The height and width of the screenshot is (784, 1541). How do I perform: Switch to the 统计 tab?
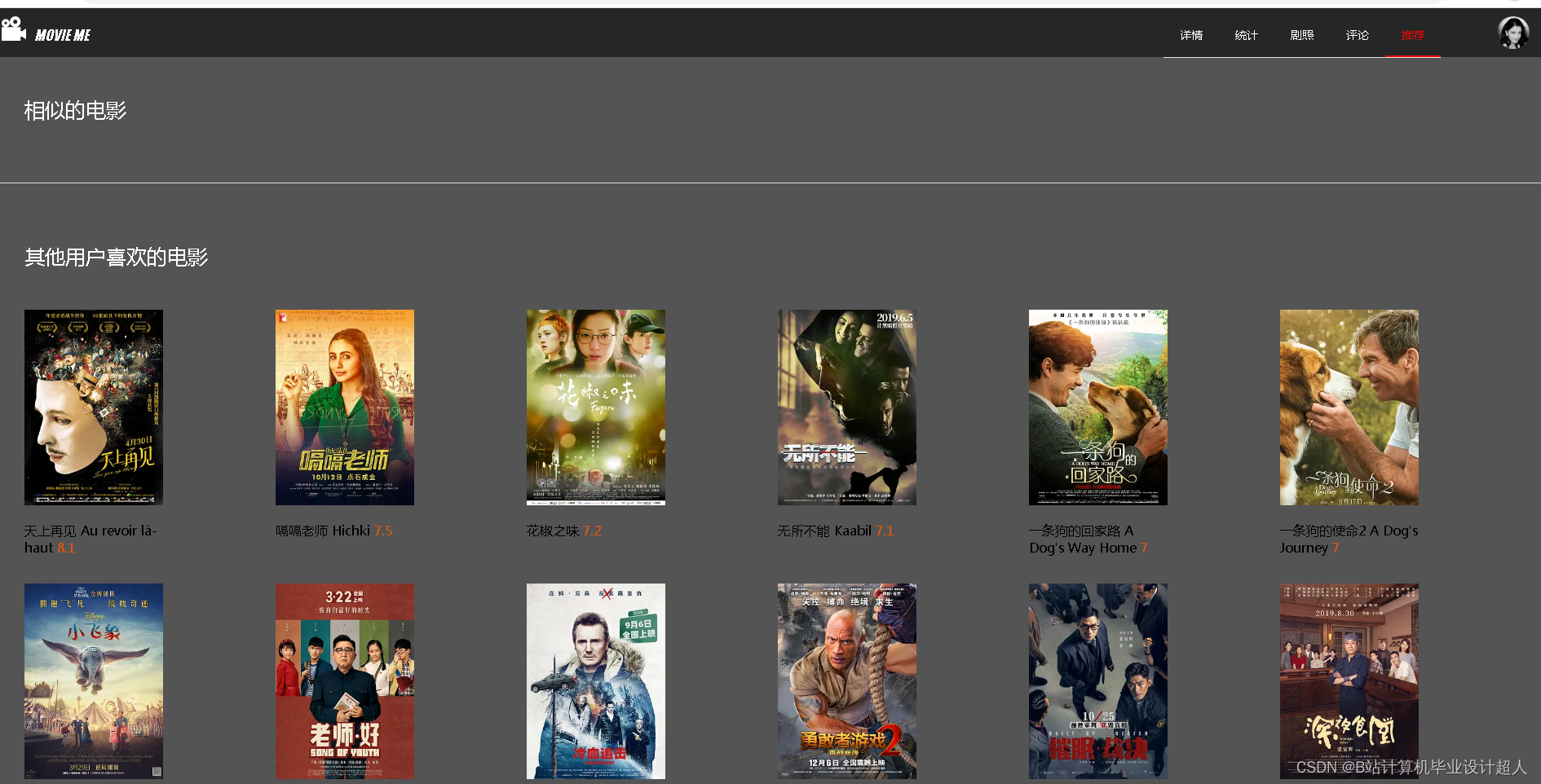(x=1246, y=35)
